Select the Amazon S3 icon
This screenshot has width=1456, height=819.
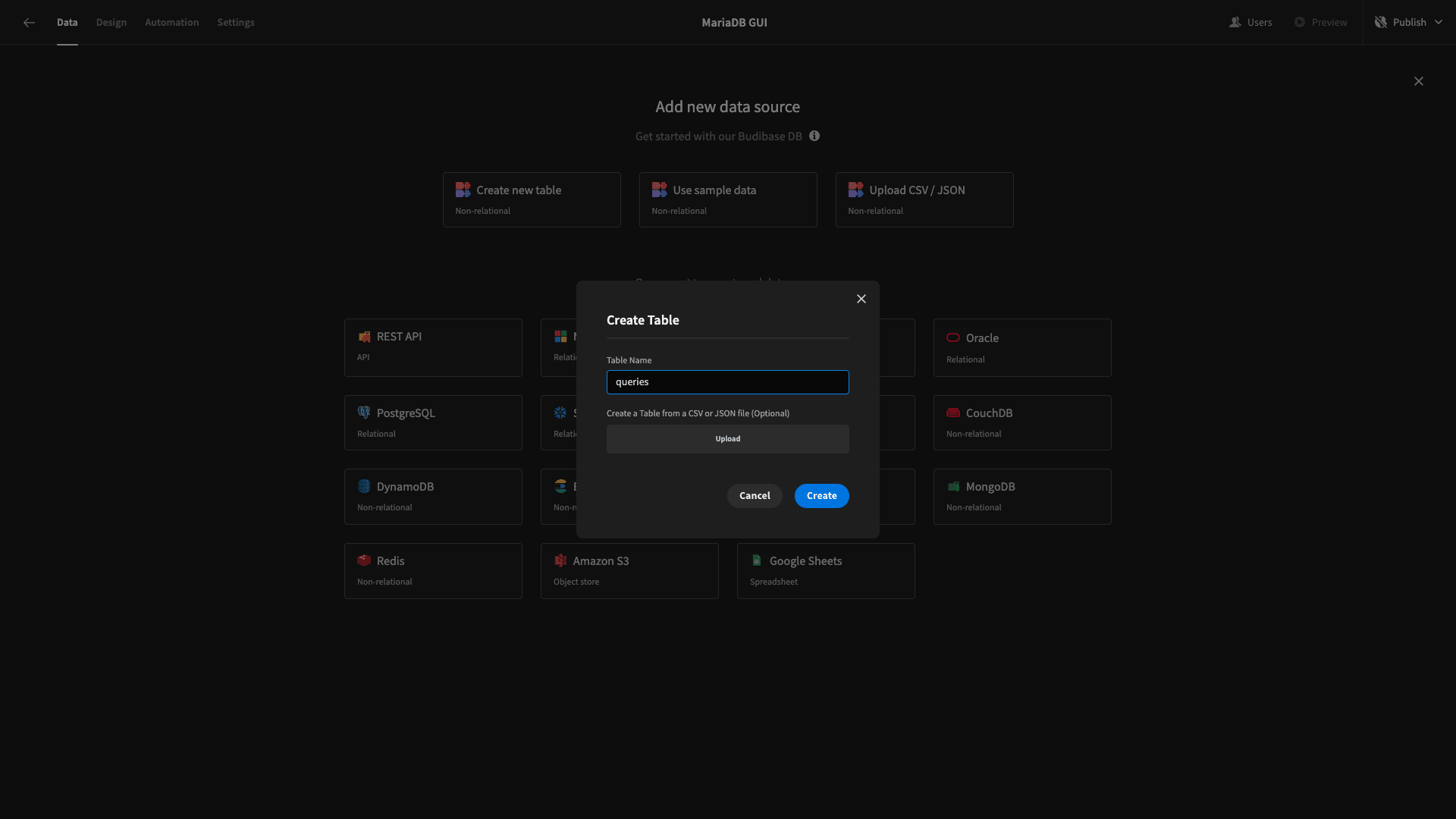click(x=560, y=560)
